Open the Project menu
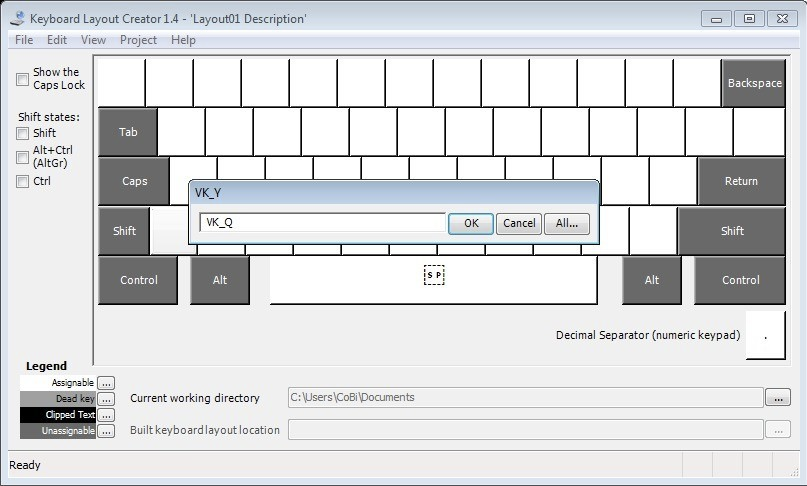 (138, 40)
